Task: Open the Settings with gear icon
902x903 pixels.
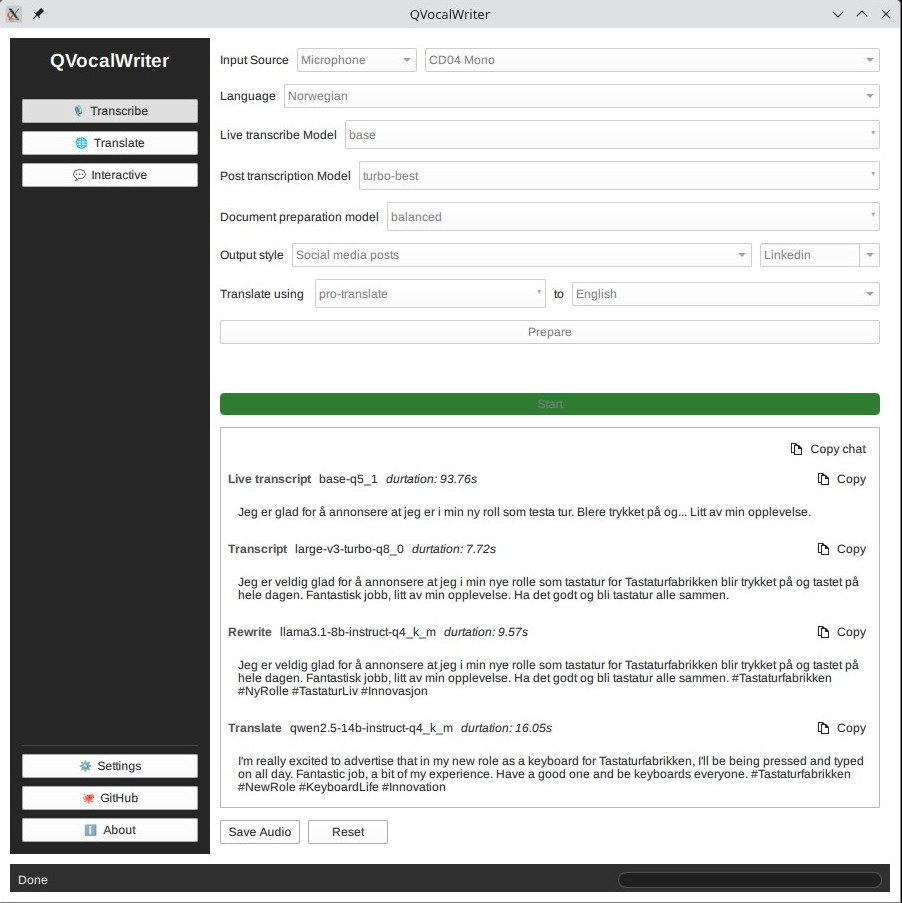Action: (x=109, y=766)
